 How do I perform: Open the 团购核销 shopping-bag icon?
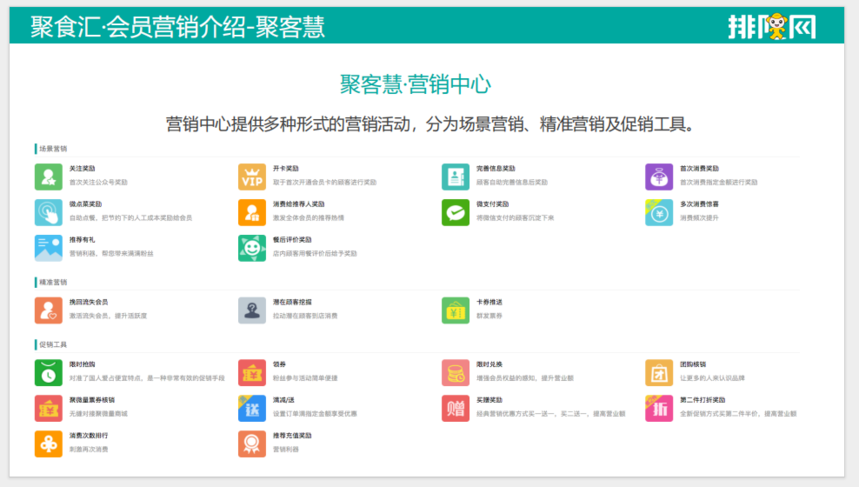pyautogui.click(x=658, y=373)
